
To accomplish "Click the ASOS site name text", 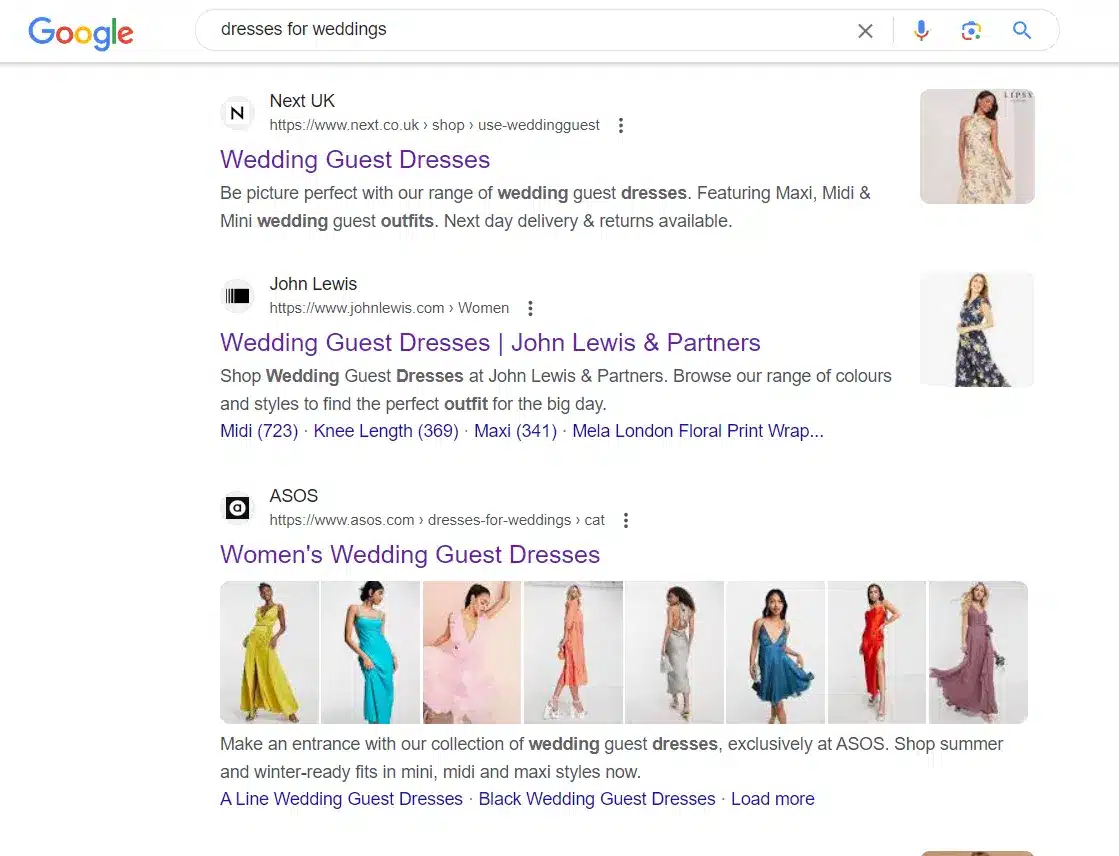I will 293,495.
